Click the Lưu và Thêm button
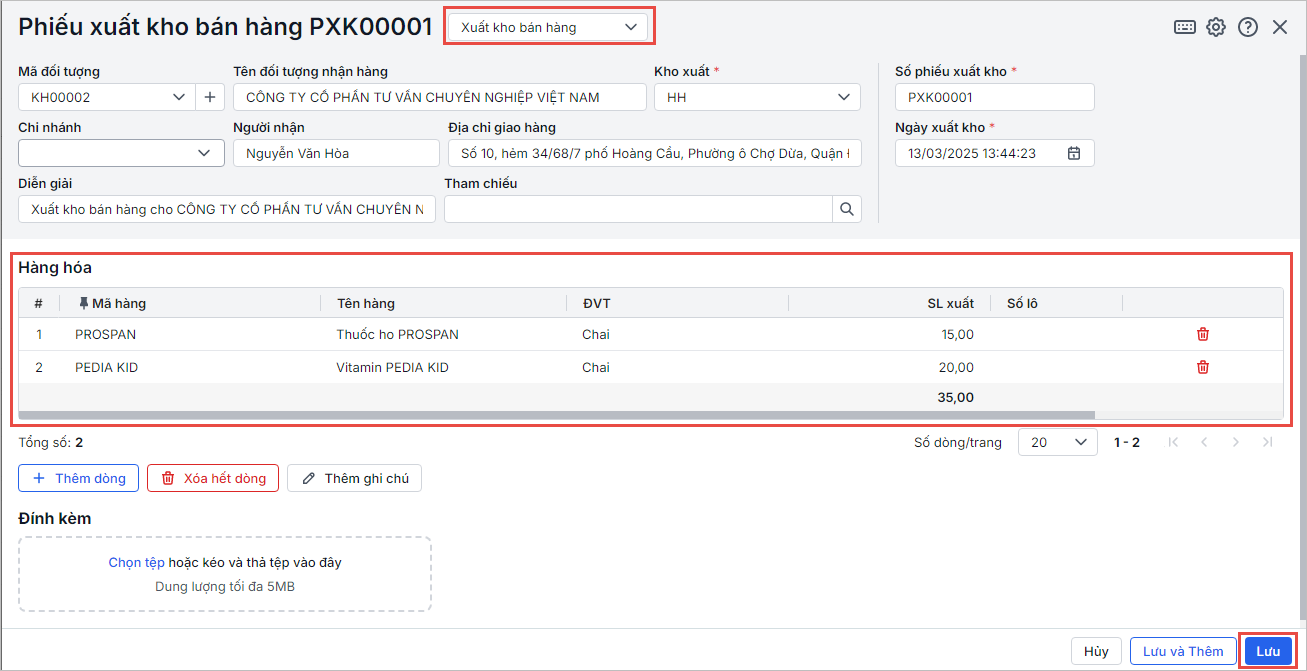Screen dimensions: 1307x671 pyautogui.click(x=1183, y=651)
